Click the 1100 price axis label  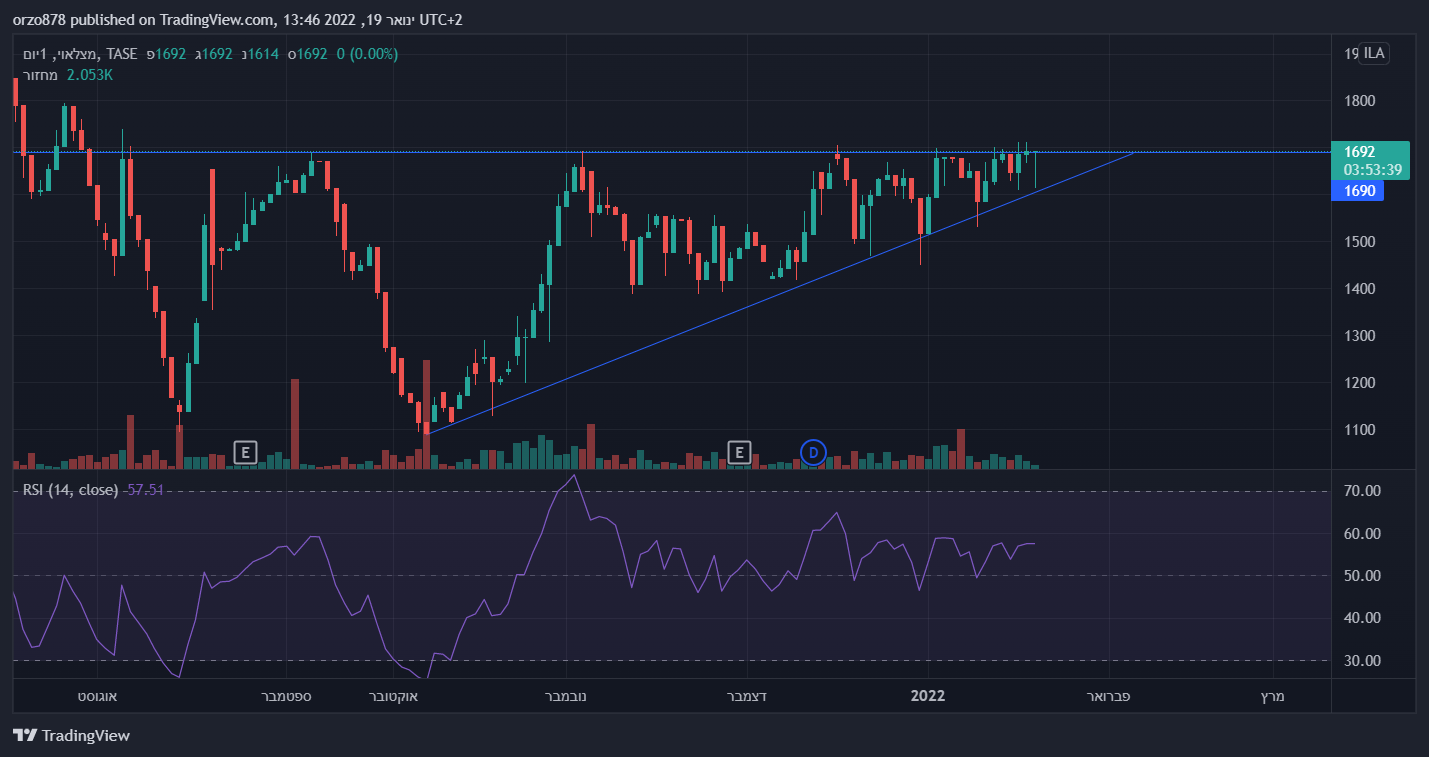pyautogui.click(x=1360, y=430)
